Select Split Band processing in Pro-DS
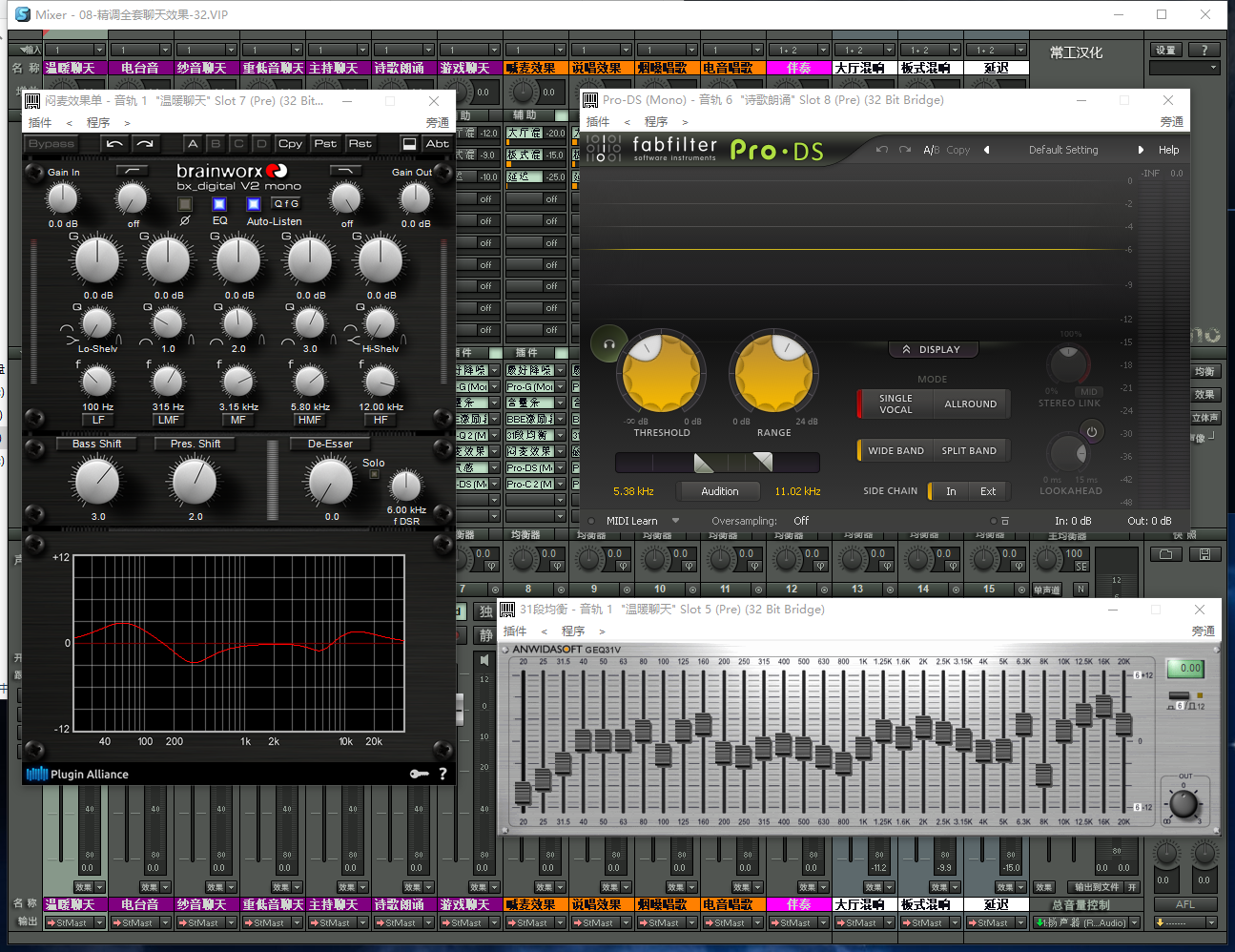The width and height of the screenshot is (1235, 952). click(x=969, y=450)
